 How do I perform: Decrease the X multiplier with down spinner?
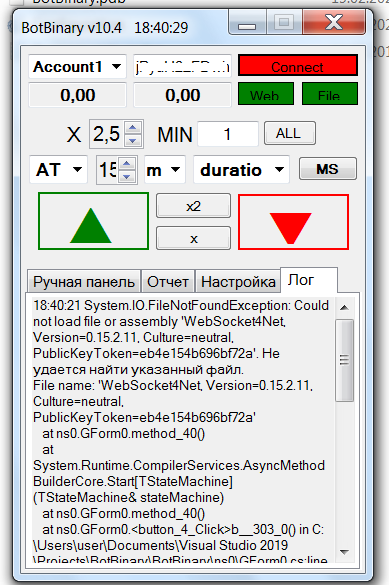click(x=133, y=140)
